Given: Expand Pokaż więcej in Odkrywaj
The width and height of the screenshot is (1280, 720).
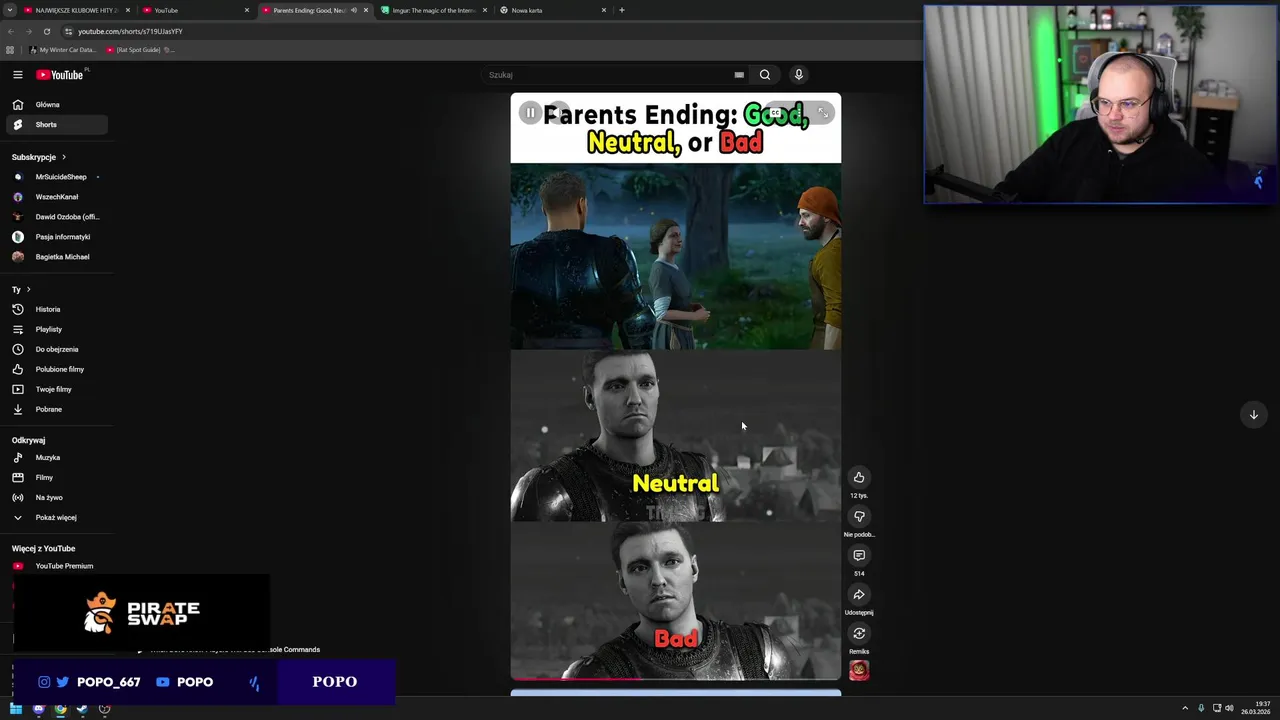Looking at the screenshot, I should tap(57, 517).
